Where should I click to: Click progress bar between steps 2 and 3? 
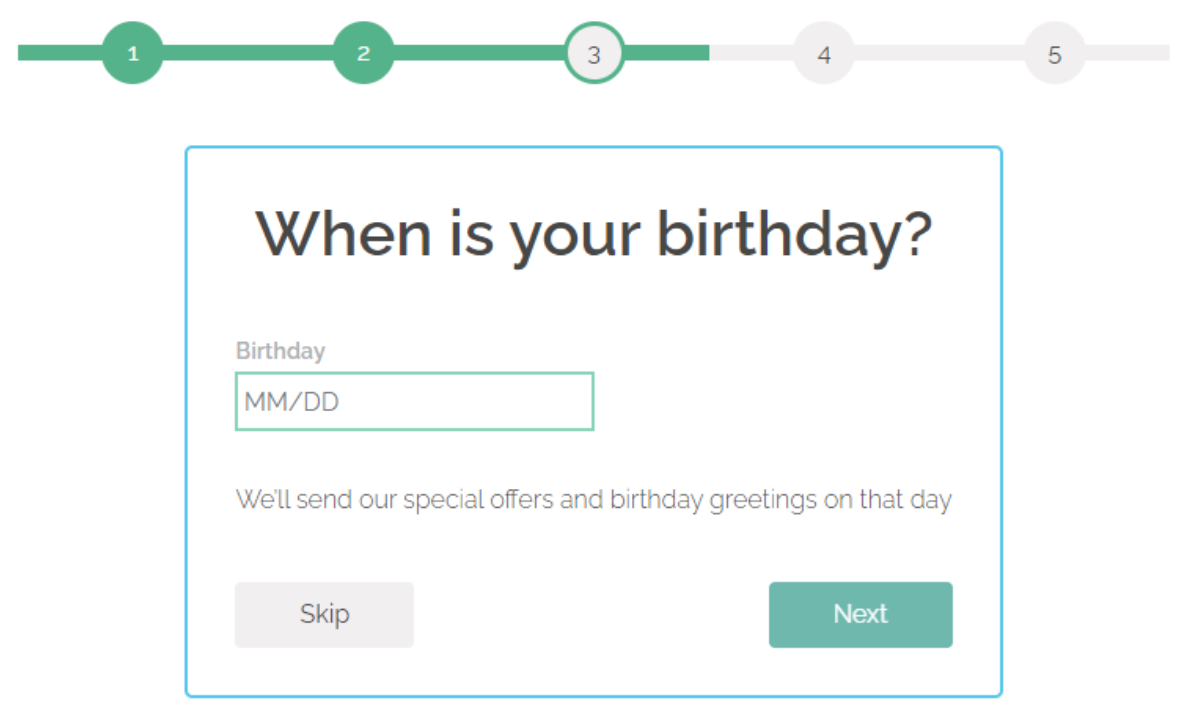(x=479, y=53)
